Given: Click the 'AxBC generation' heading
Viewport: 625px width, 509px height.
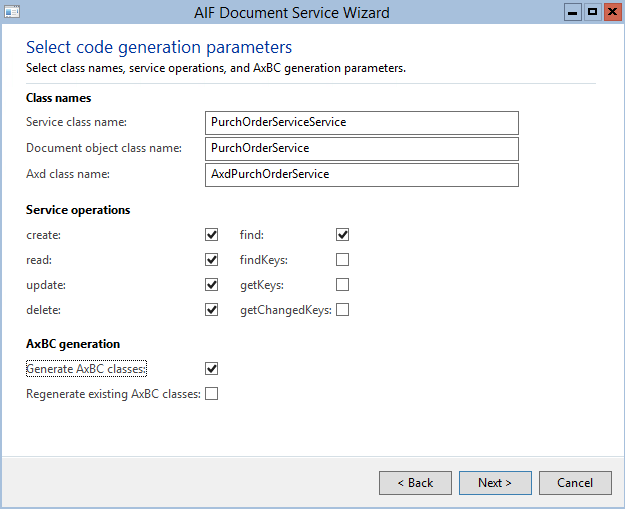Looking at the screenshot, I should pyautogui.click(x=73, y=344).
